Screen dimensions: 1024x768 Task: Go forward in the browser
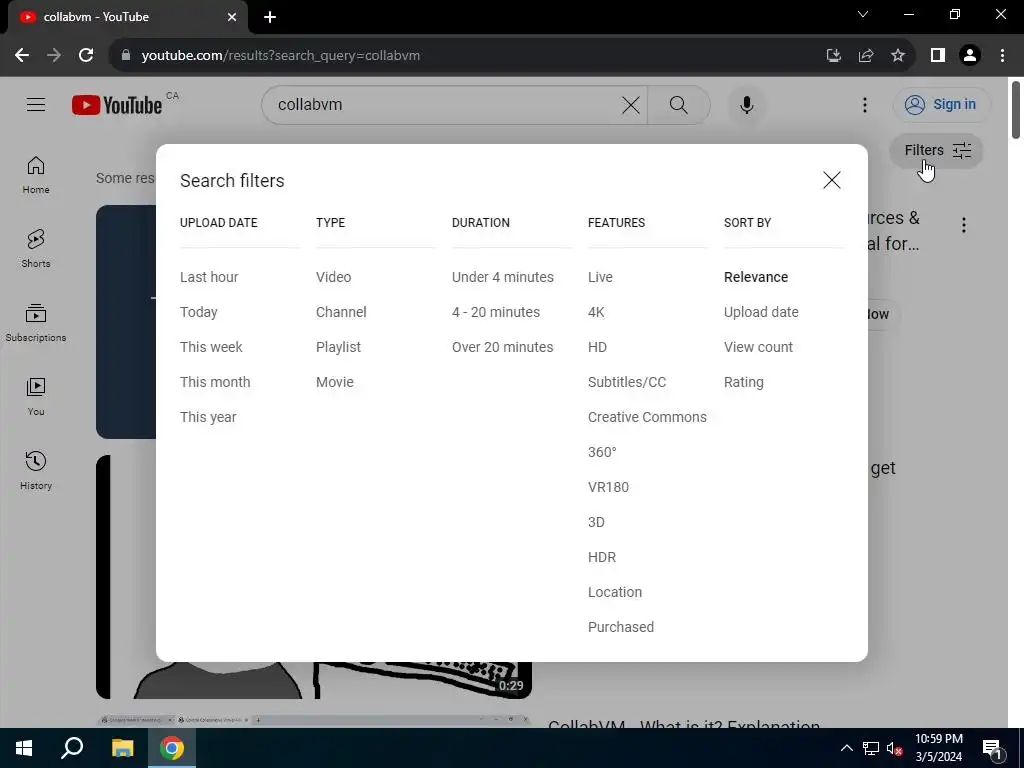[x=54, y=56]
